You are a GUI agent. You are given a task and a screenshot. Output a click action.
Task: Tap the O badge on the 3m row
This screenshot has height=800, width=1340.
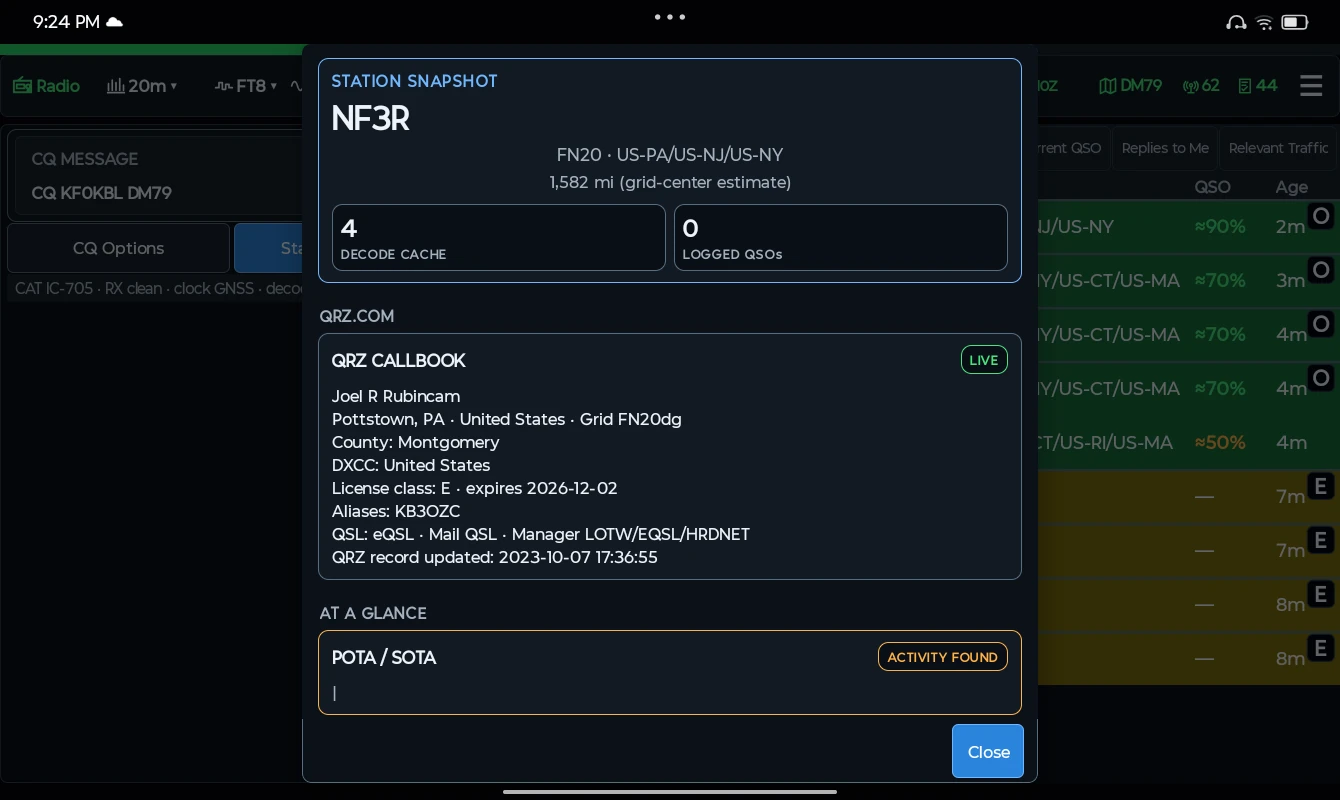point(1321,270)
